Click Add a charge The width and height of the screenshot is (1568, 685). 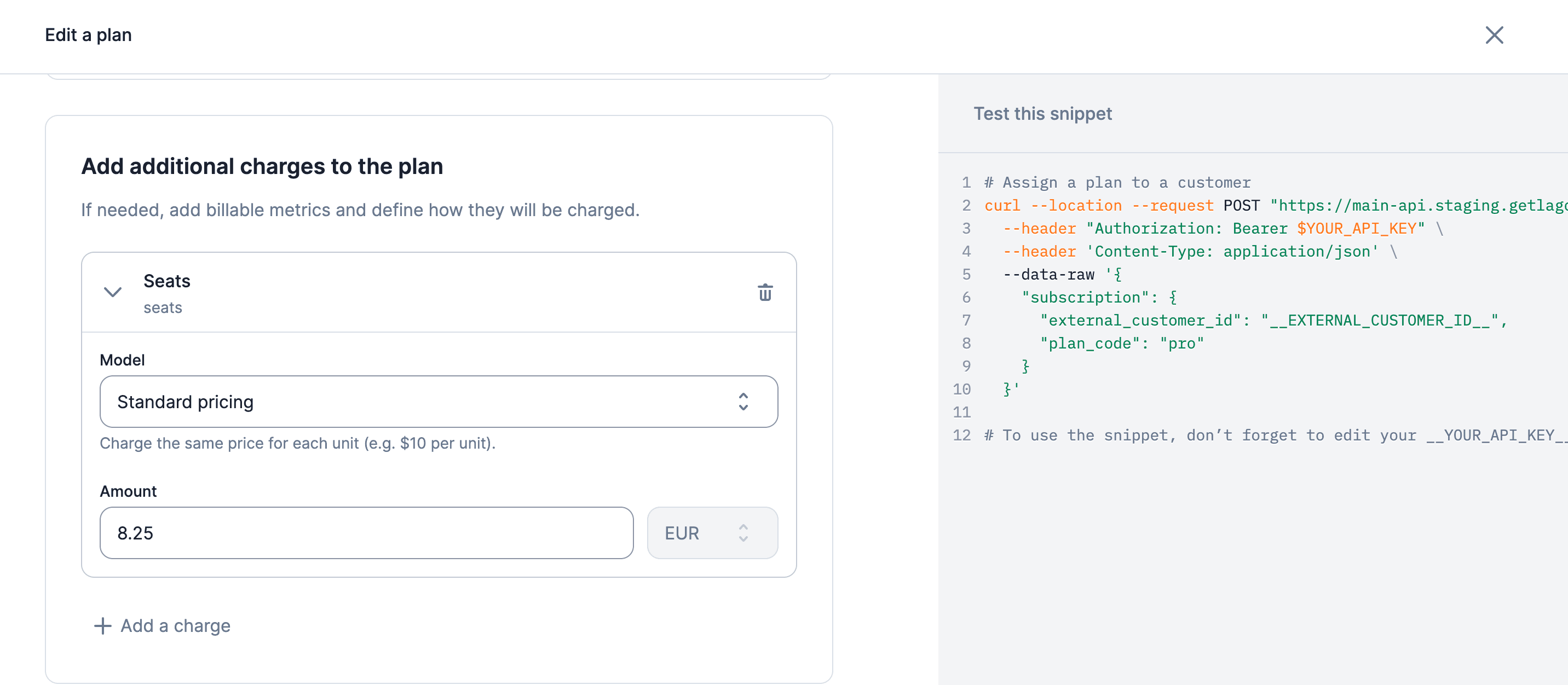[175, 625]
